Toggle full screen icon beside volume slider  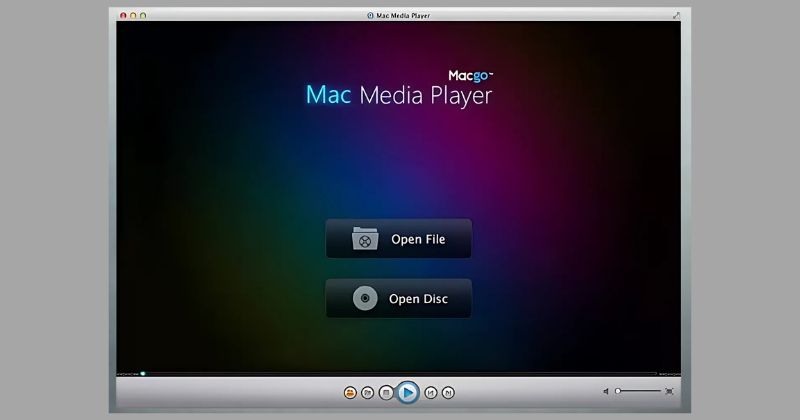coord(669,391)
